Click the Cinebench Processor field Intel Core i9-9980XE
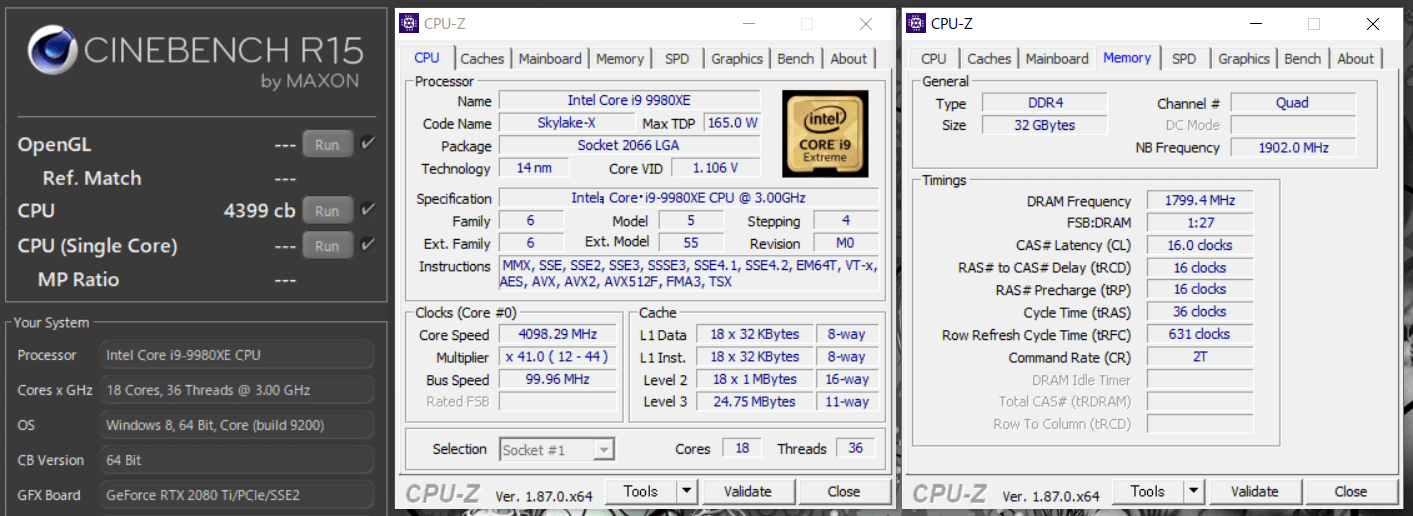The height and width of the screenshot is (516, 1413). tap(237, 355)
